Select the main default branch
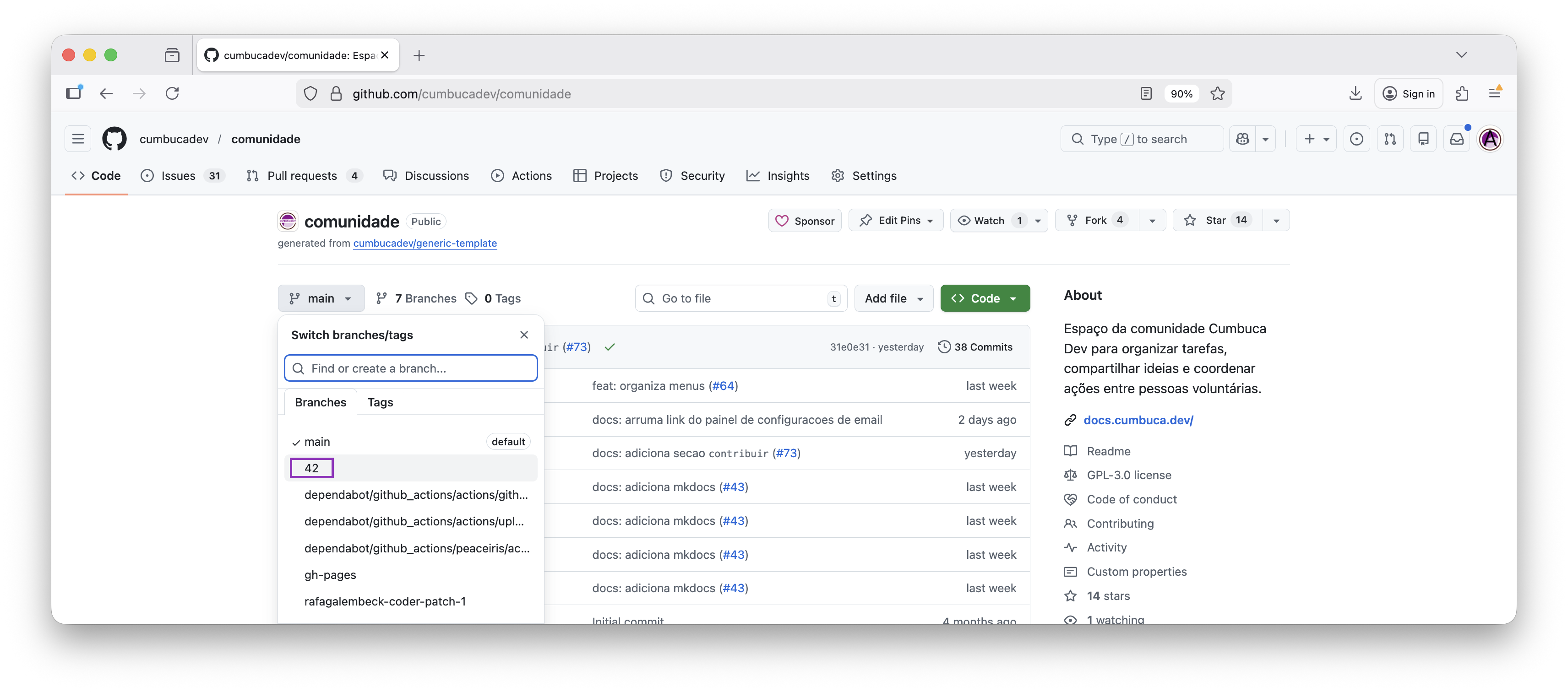The height and width of the screenshot is (692, 1568). point(411,442)
